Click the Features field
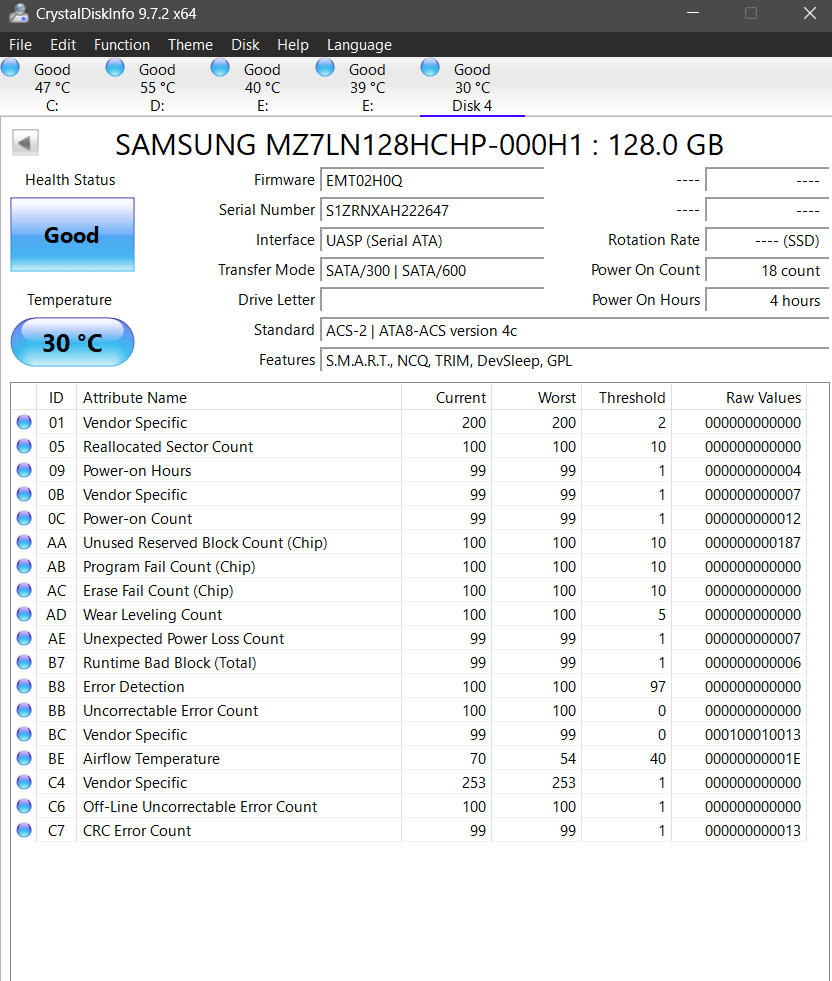Viewport: 832px width, 981px height. click(574, 361)
